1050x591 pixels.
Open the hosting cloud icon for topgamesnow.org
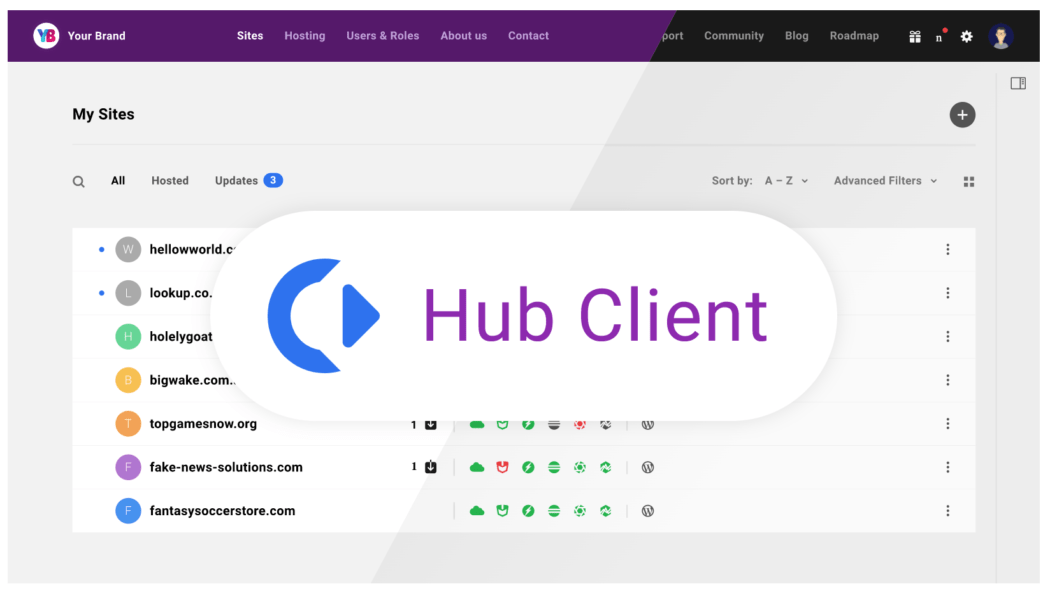pos(477,424)
